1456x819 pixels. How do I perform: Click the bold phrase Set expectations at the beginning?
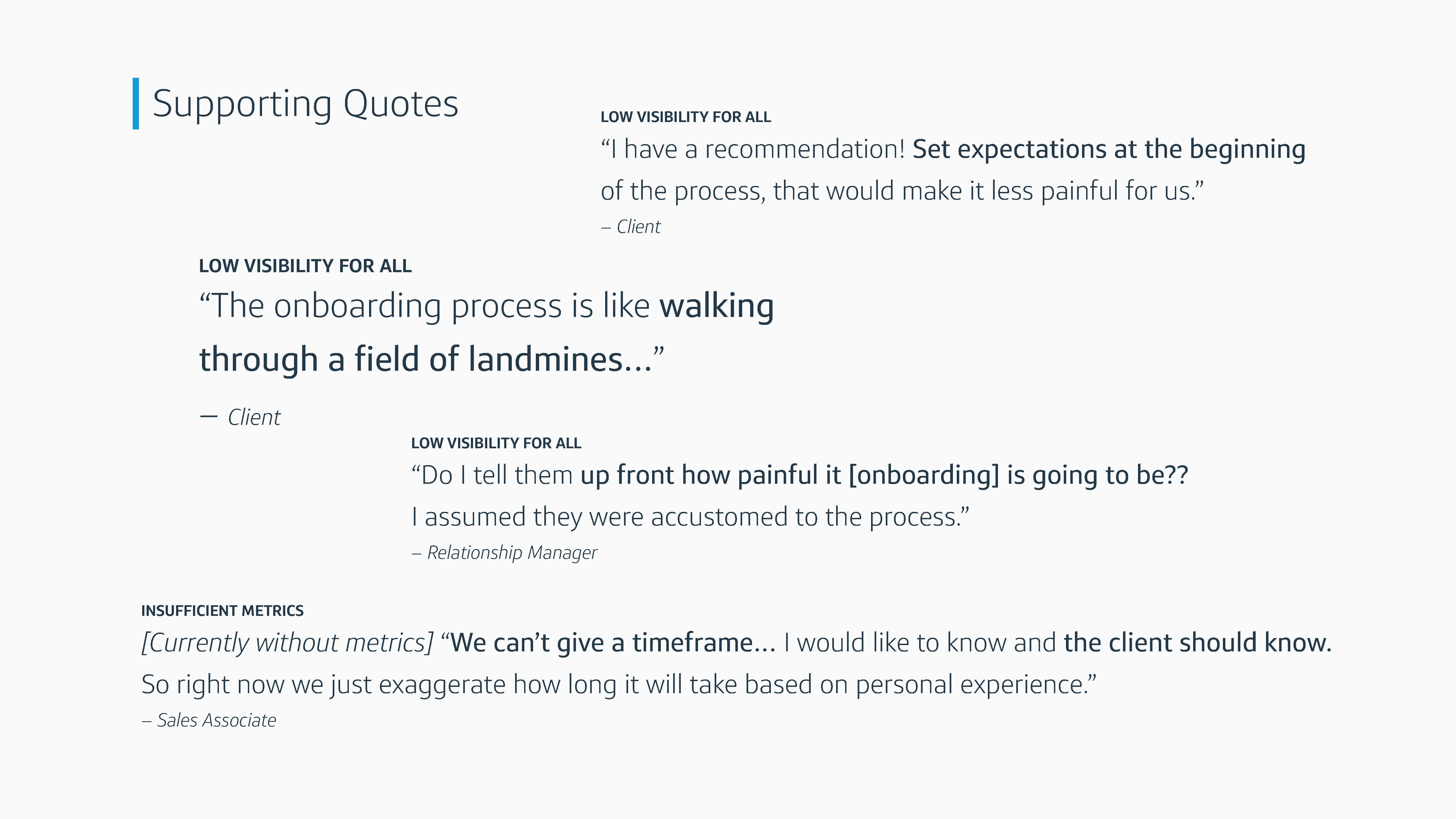click(x=1109, y=150)
